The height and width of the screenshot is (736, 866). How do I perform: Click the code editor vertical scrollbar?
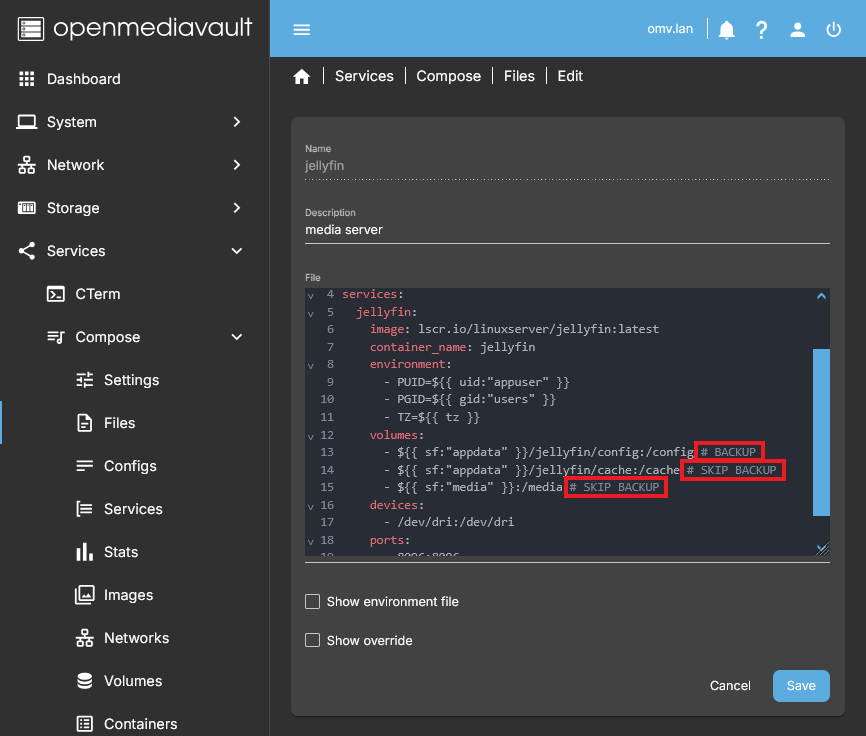(x=821, y=430)
